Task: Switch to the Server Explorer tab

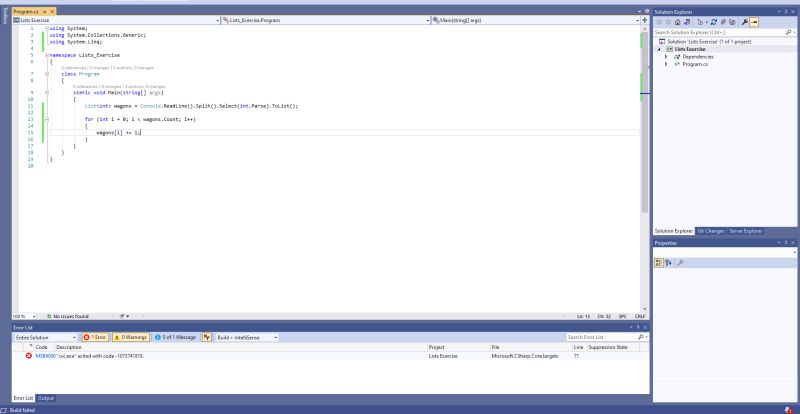Action: tap(745, 231)
